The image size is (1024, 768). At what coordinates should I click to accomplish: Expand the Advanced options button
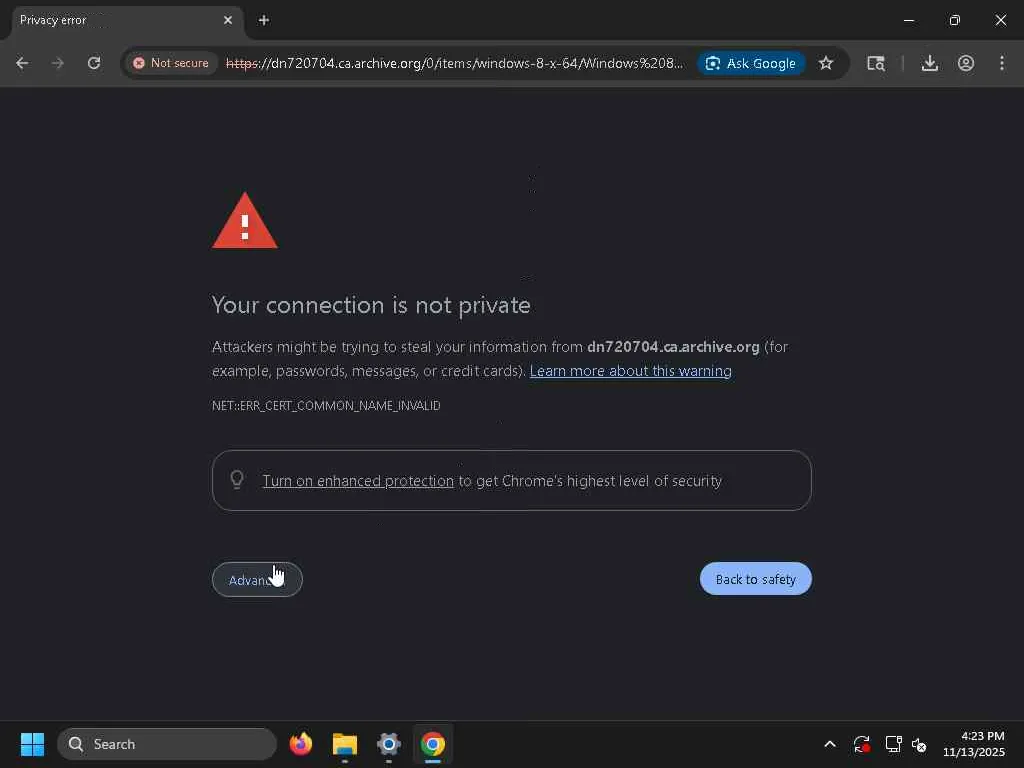click(257, 579)
